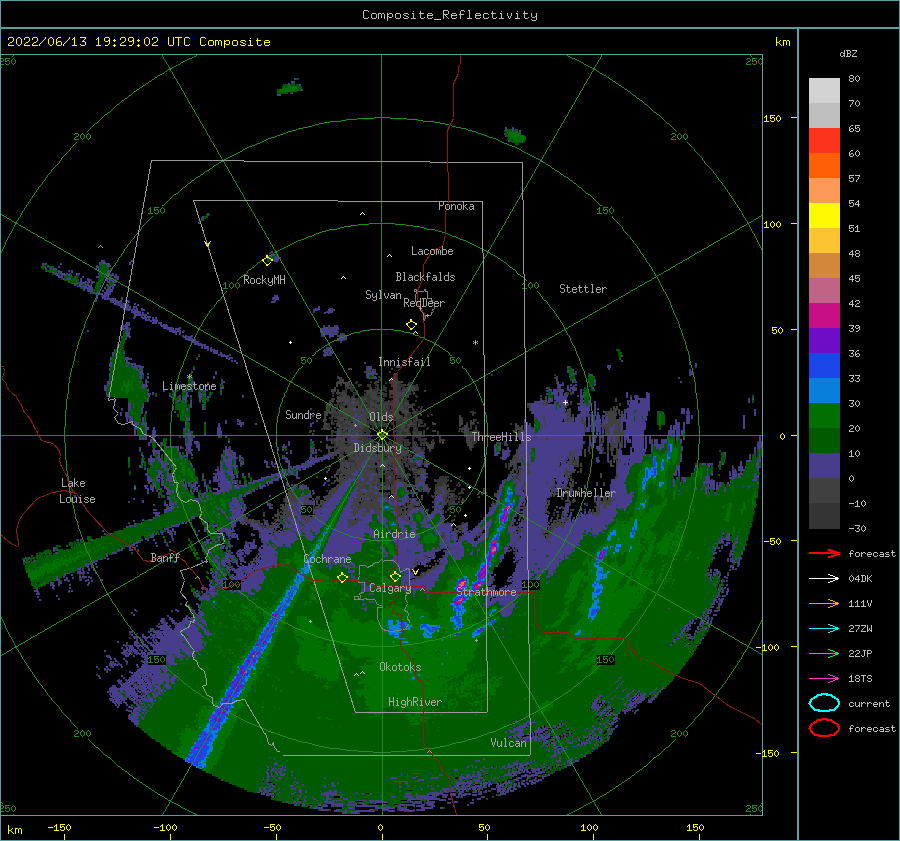
Task: Click the Lacombe label
Action: coord(432,251)
